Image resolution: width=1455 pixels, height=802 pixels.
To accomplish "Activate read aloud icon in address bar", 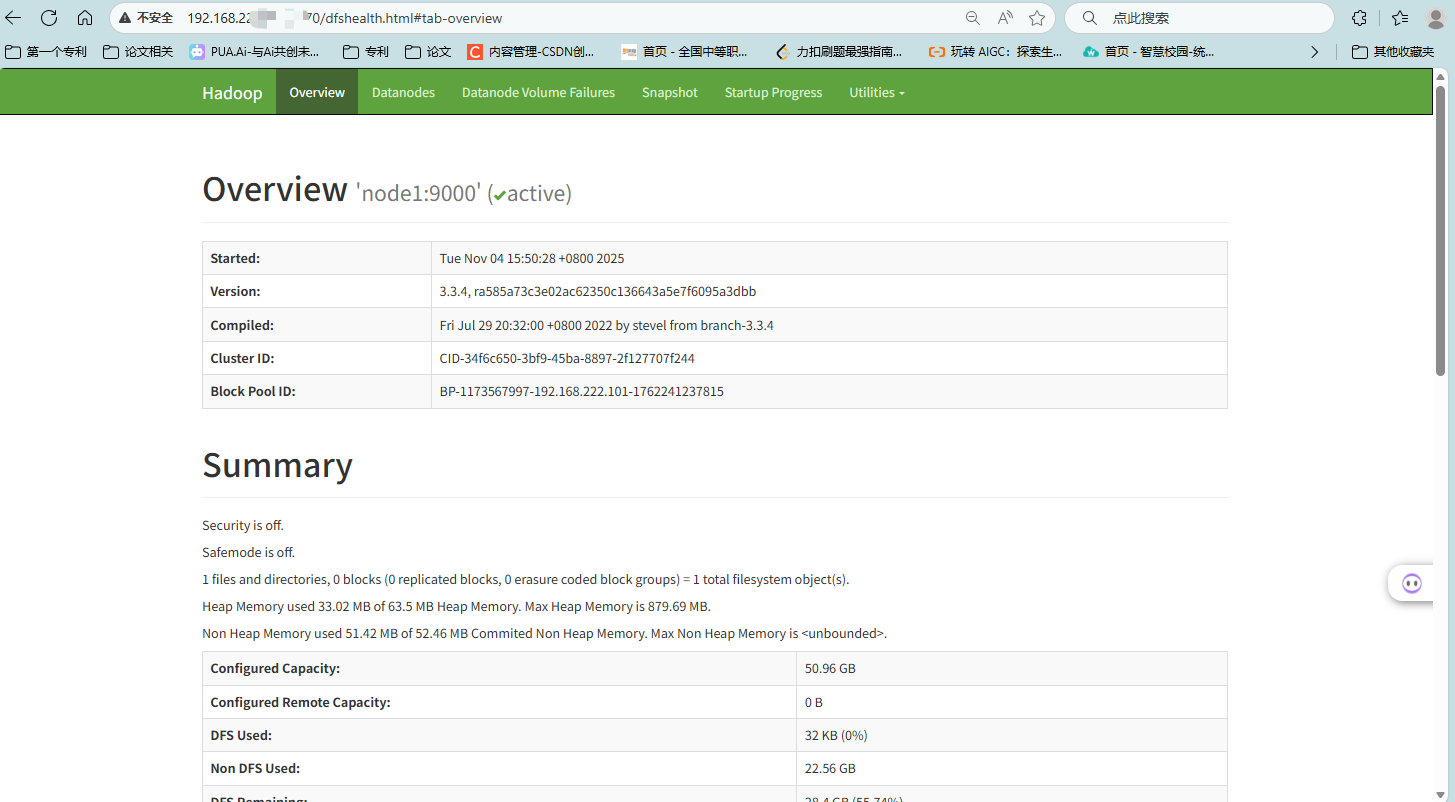I will 1005,18.
